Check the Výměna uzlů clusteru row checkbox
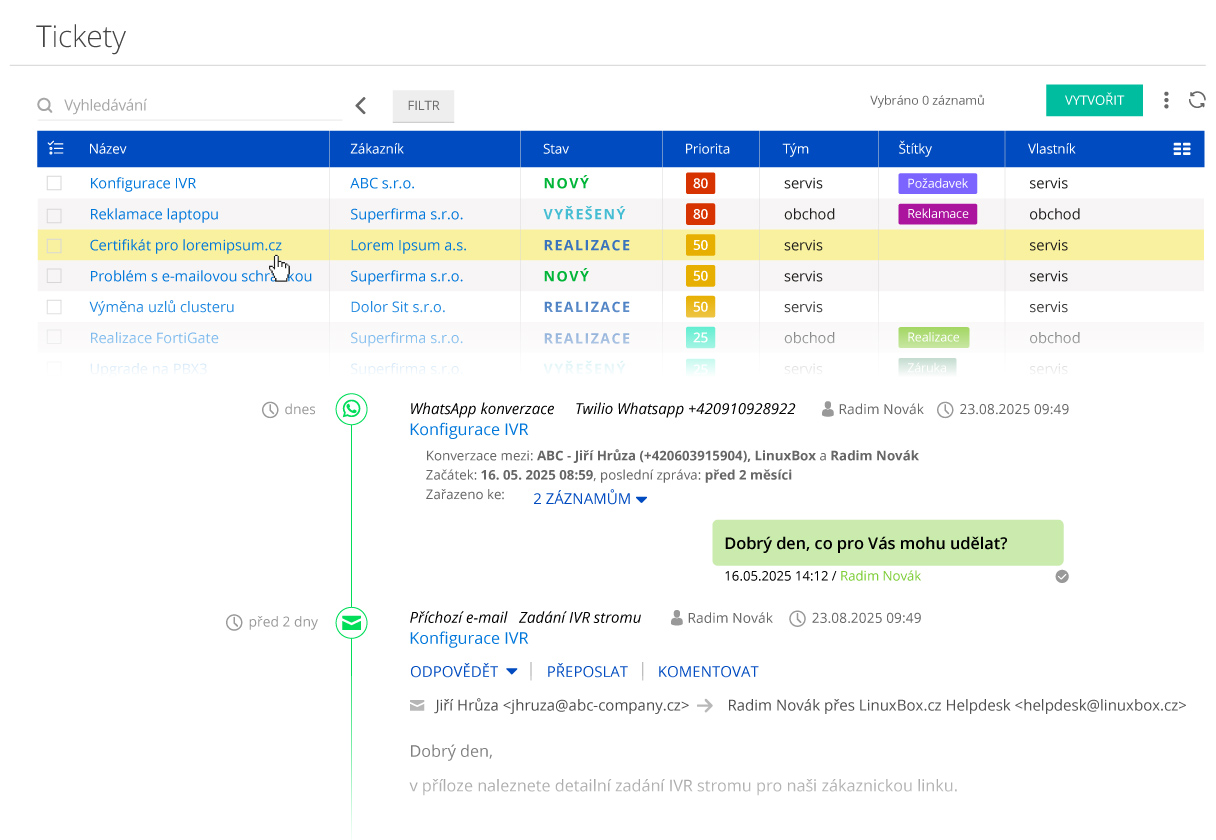 (x=55, y=307)
